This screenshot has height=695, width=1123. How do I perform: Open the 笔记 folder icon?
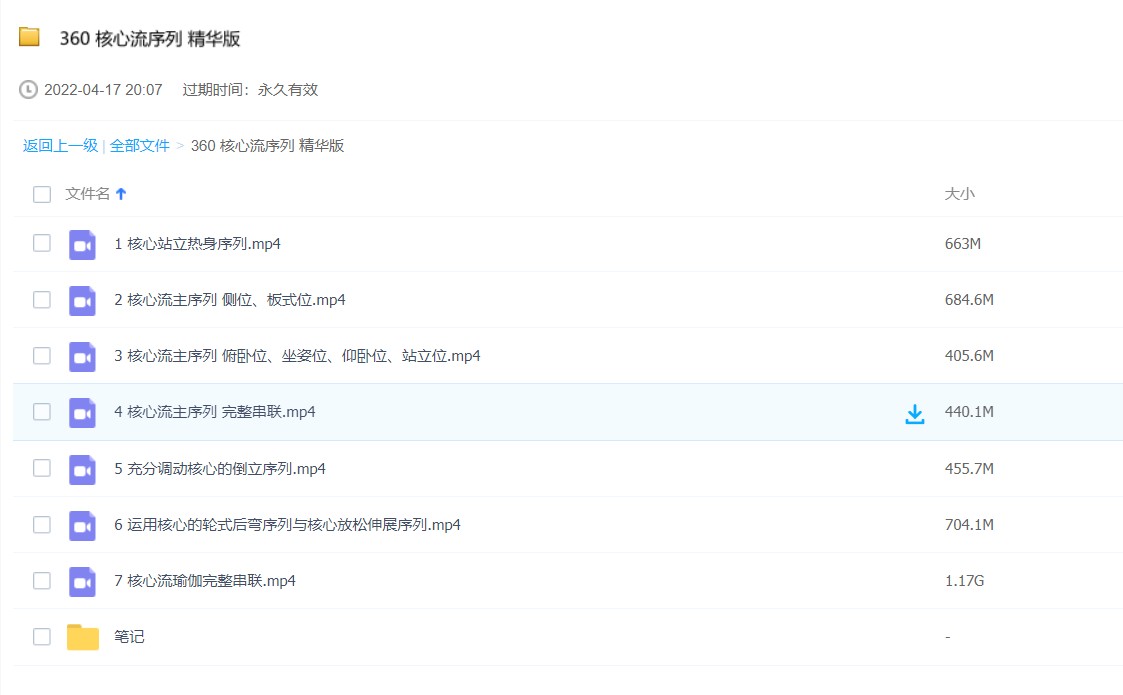pos(83,637)
